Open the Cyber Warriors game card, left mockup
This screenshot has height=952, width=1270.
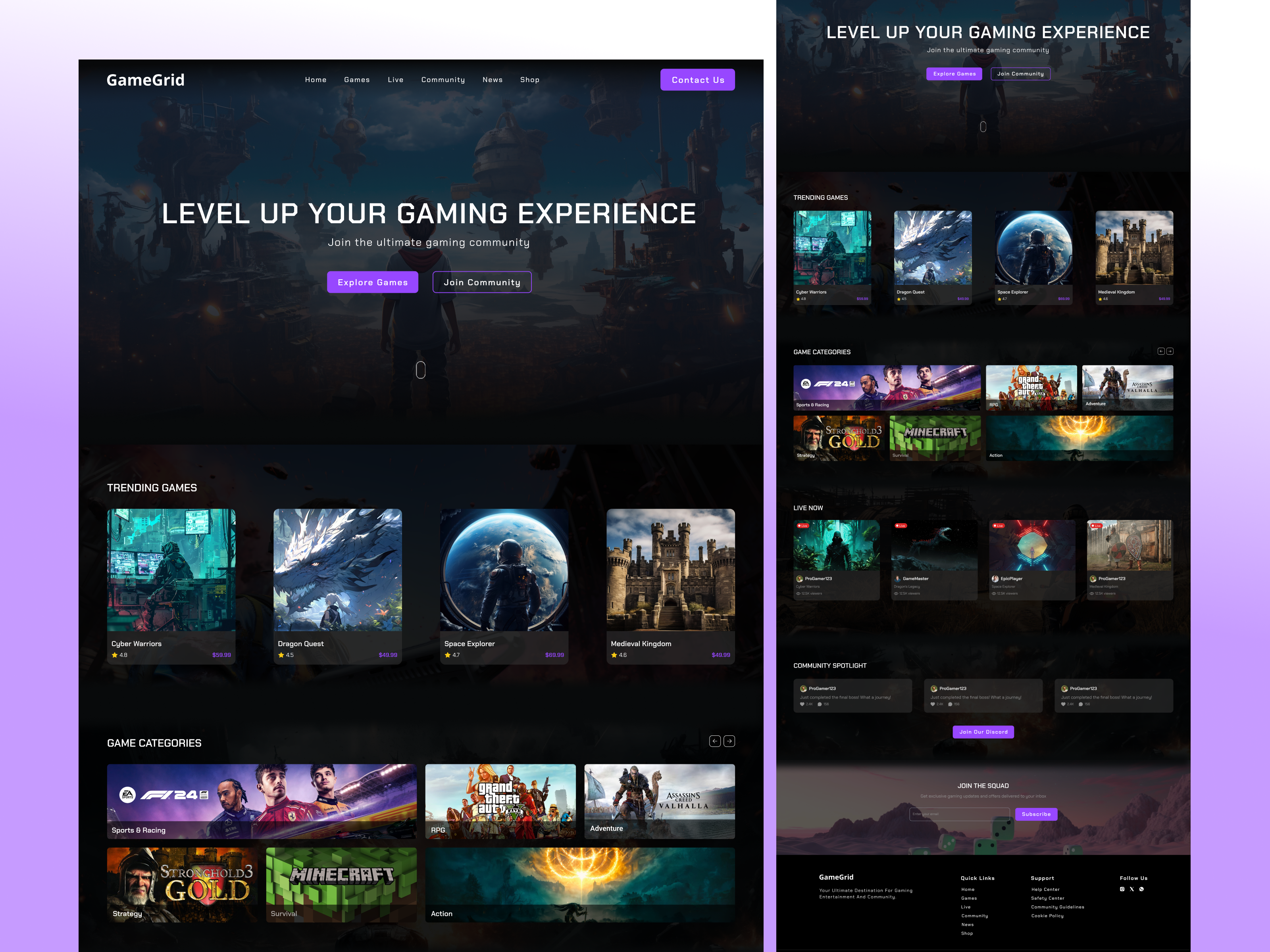click(x=171, y=586)
